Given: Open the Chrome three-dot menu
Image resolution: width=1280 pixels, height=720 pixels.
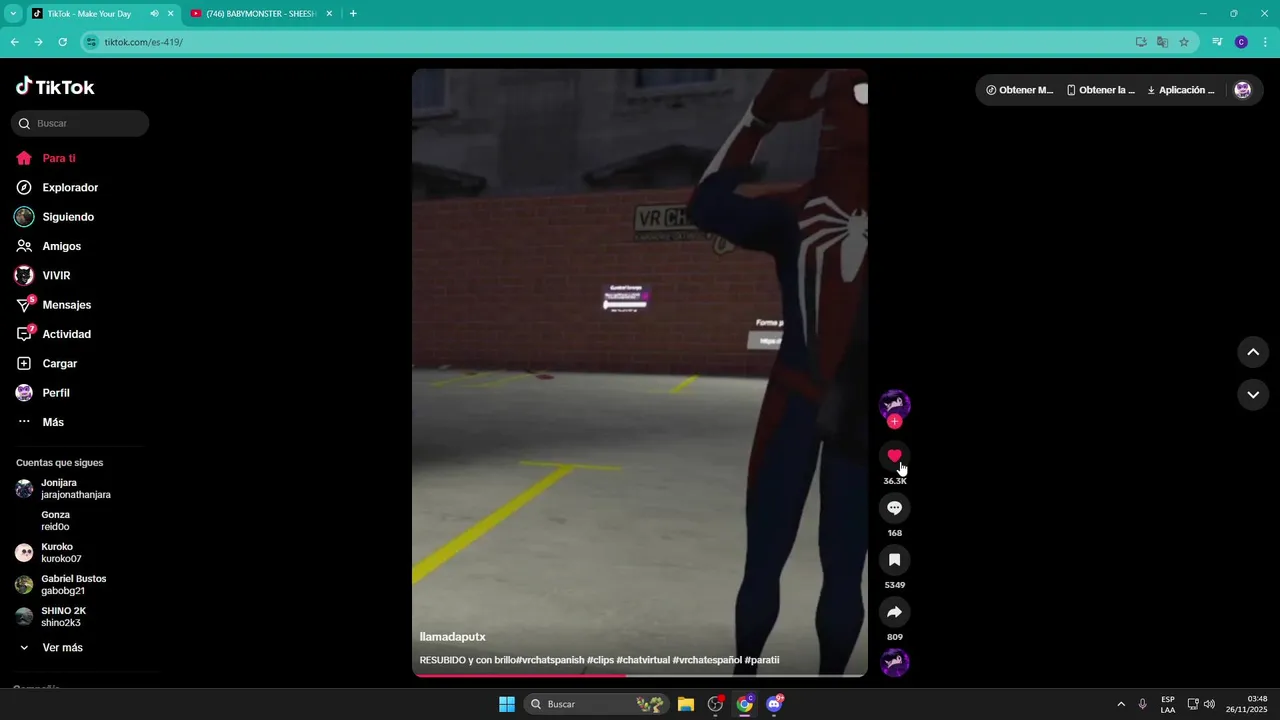Looking at the screenshot, I should coord(1265,42).
